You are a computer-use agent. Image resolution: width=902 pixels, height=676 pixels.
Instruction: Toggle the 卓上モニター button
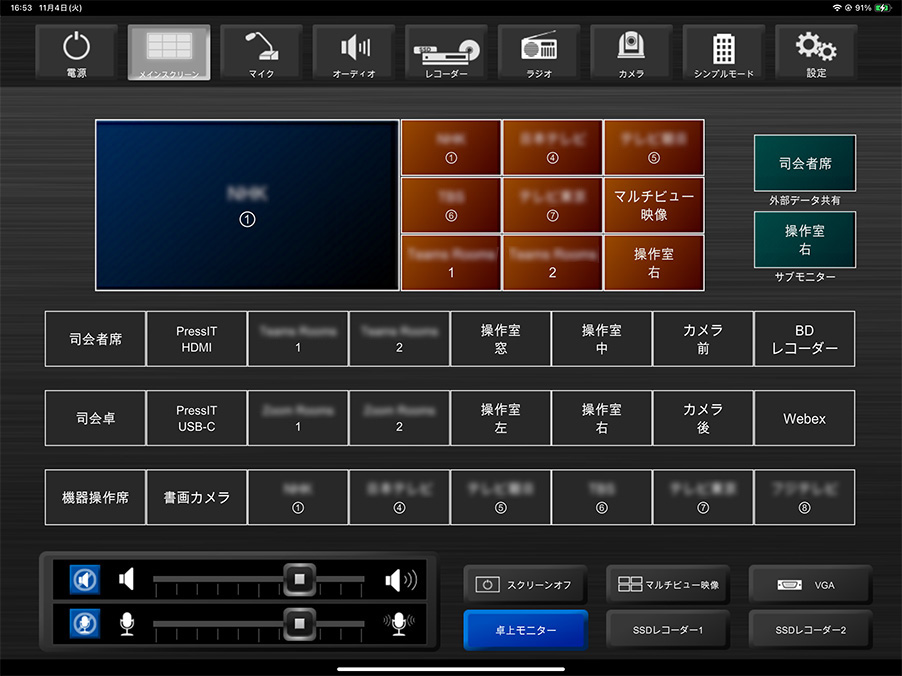pyautogui.click(x=526, y=630)
